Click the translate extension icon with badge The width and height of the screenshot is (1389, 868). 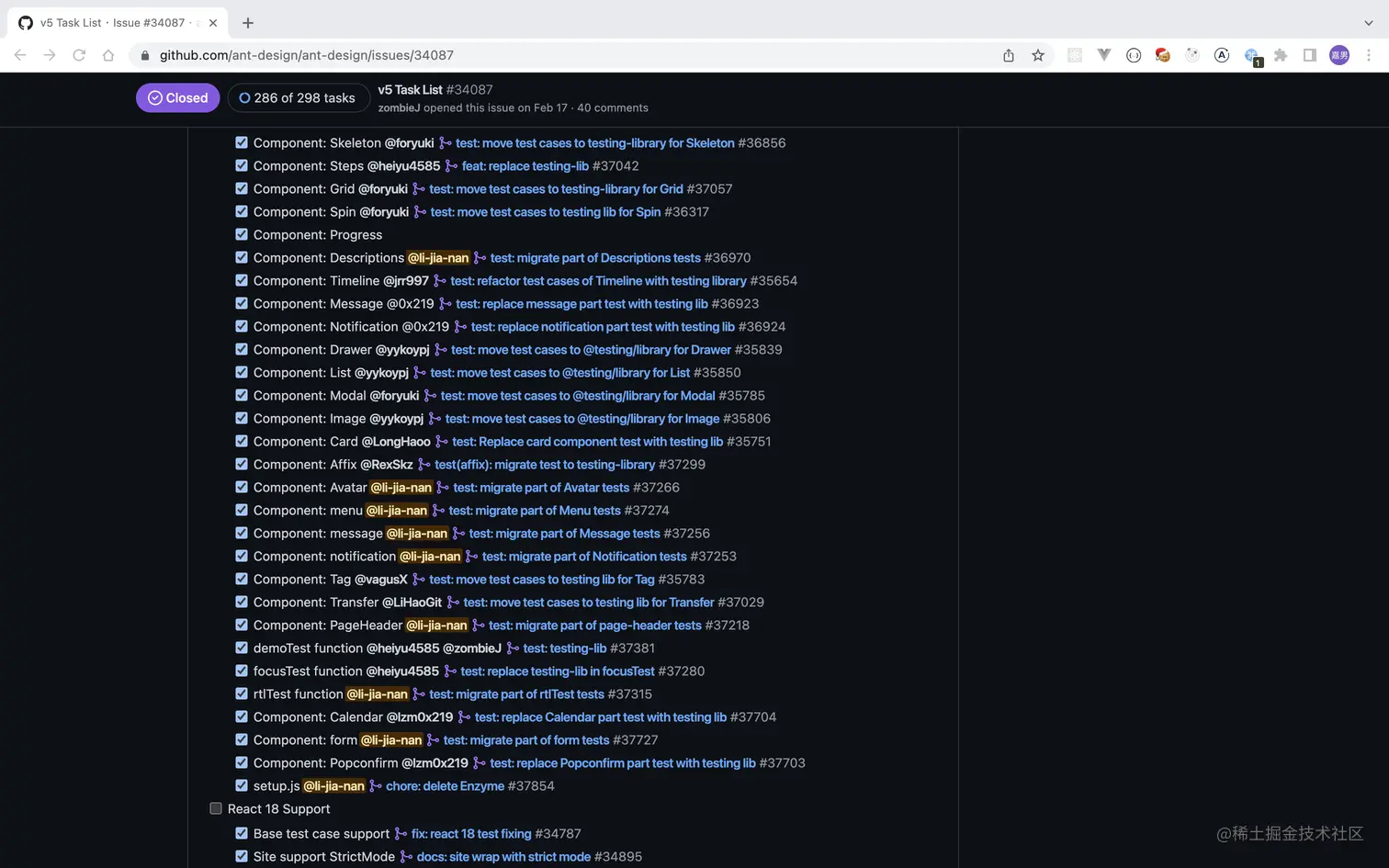tap(1252, 57)
